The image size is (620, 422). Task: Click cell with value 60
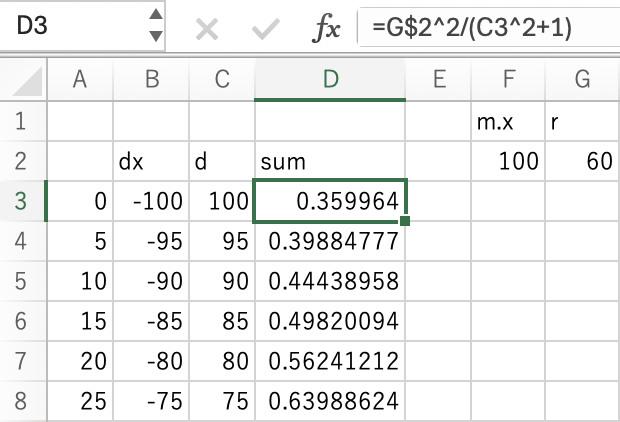point(582,161)
